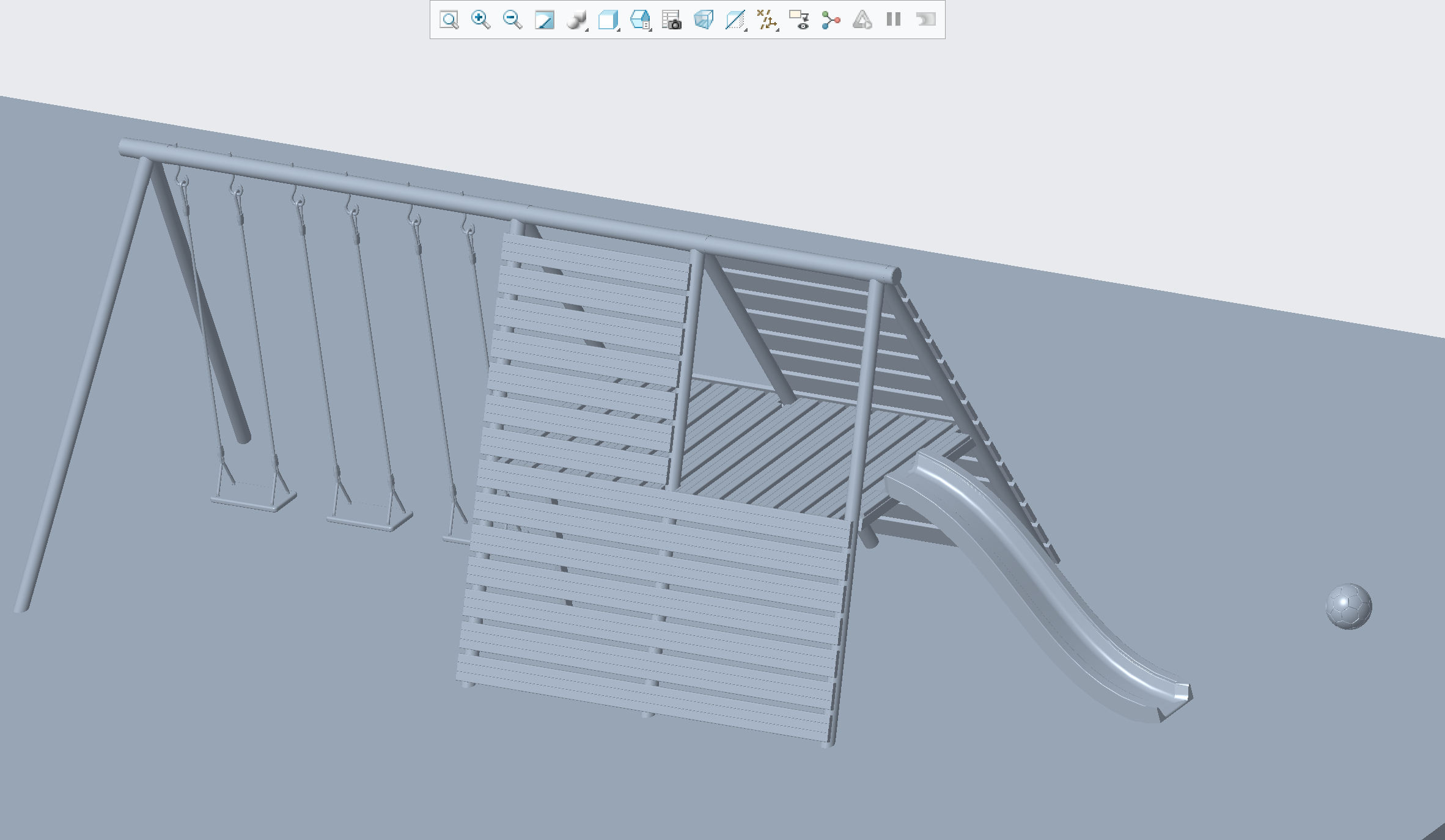Click the grayed last toolbar icon
Viewport: 1445px width, 840px height.
tap(926, 20)
